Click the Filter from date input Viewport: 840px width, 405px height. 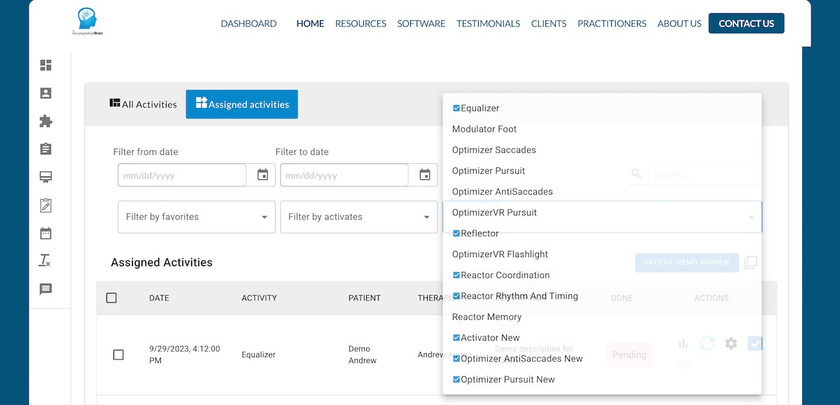182,175
